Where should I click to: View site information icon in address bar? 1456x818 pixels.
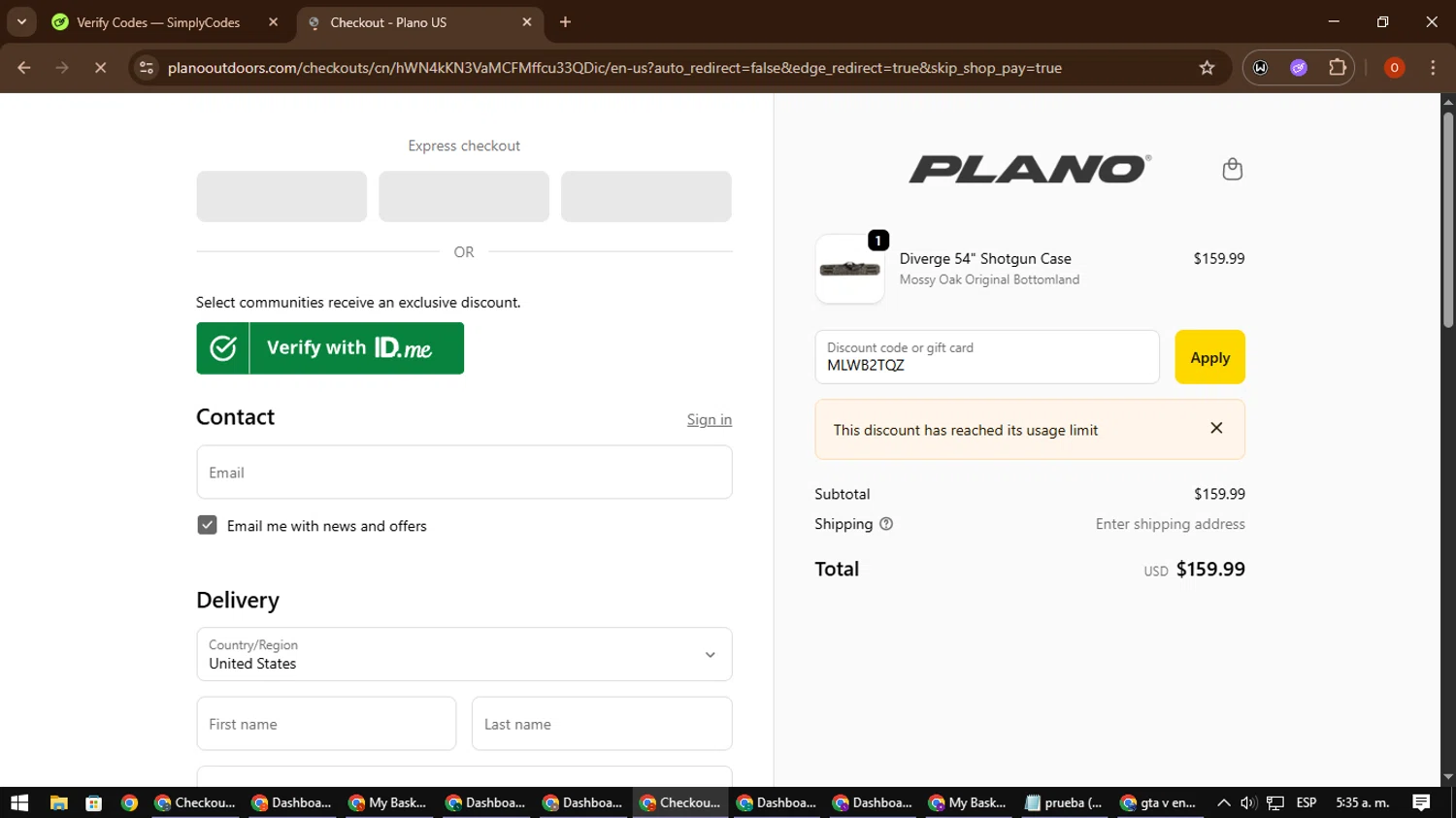(146, 68)
